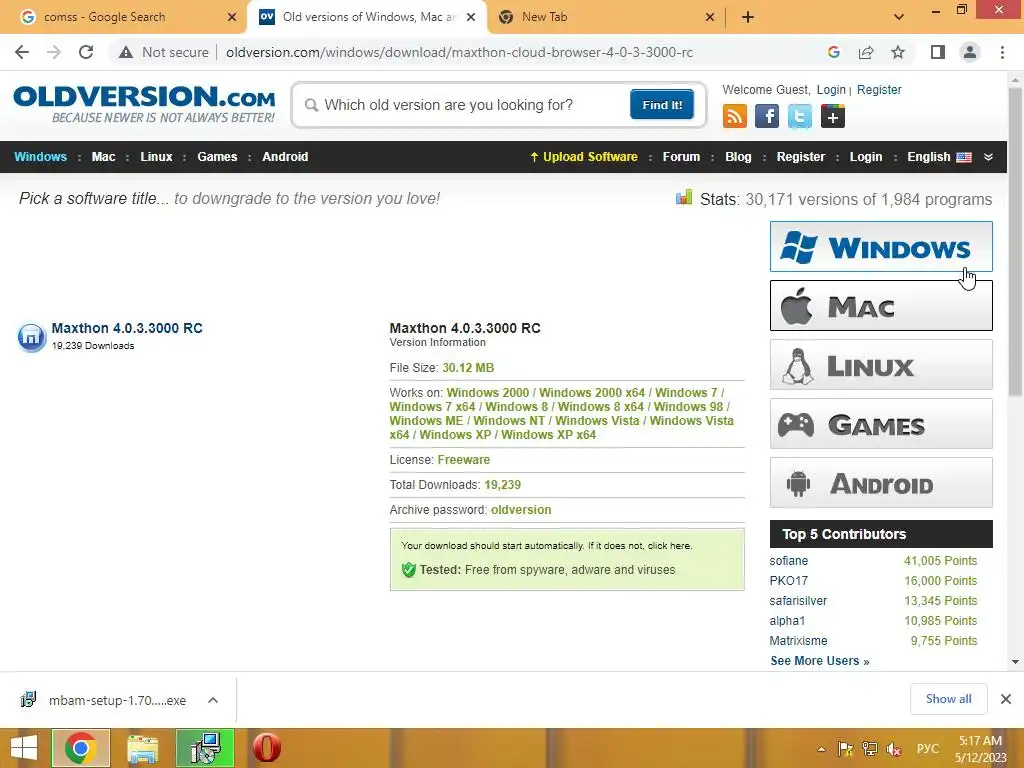Open Chrome from the taskbar
The height and width of the screenshot is (768, 1024).
[x=81, y=748]
